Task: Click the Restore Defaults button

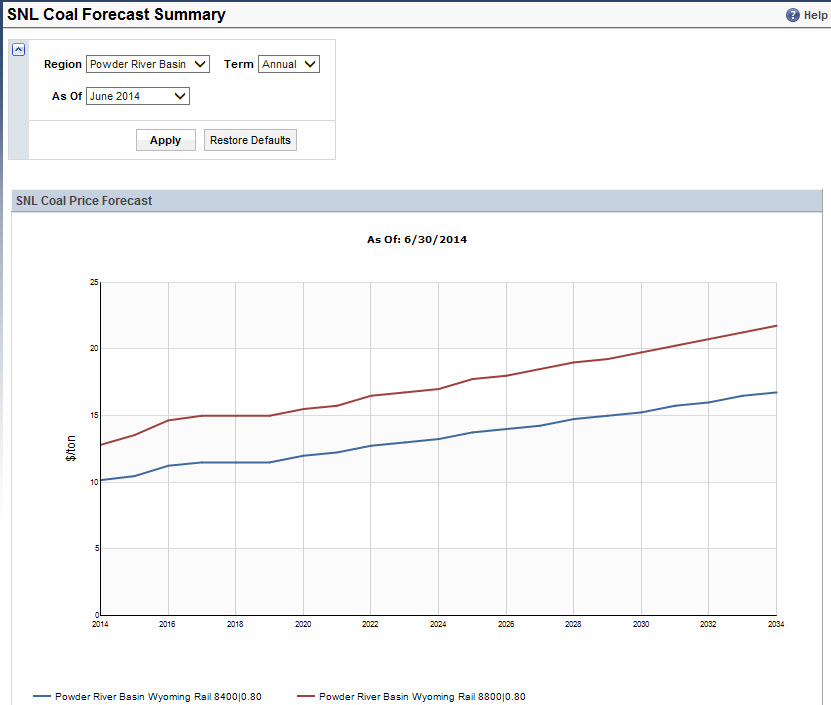Action: 250,140
